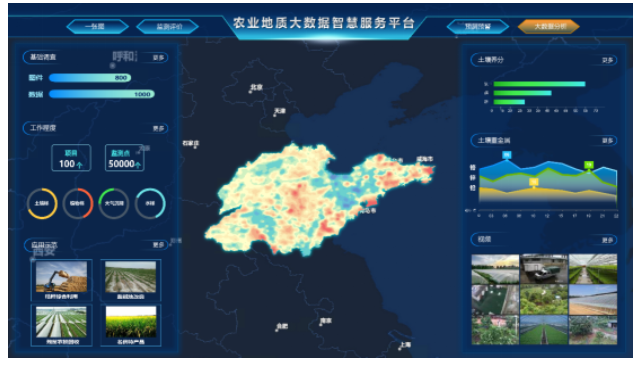This screenshot has height=366, width=639.
Task: Play the center leafy plants video thumbnail
Action: [x=544, y=300]
